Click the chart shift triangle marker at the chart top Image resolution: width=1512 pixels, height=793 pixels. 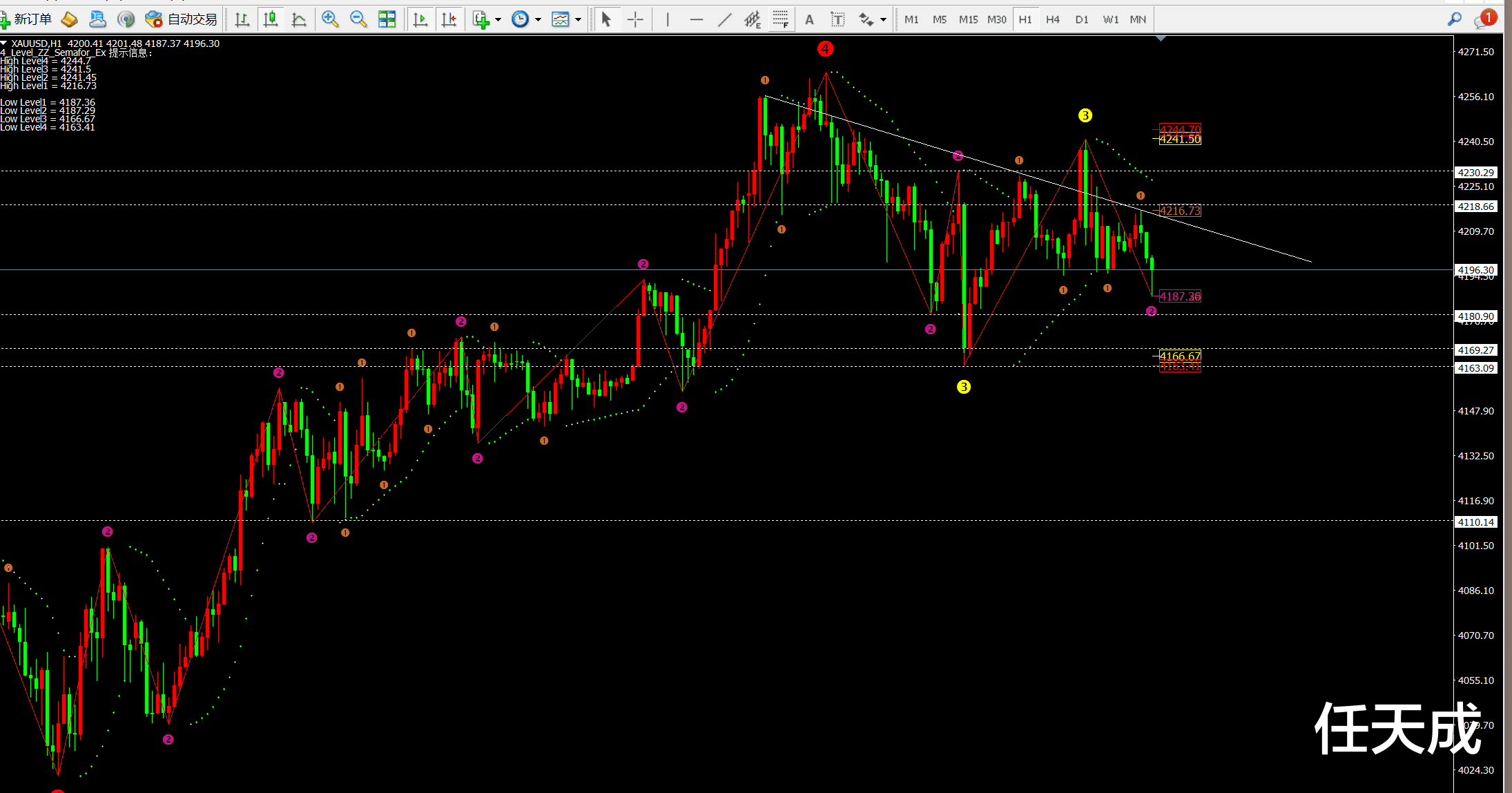pyautogui.click(x=1161, y=39)
